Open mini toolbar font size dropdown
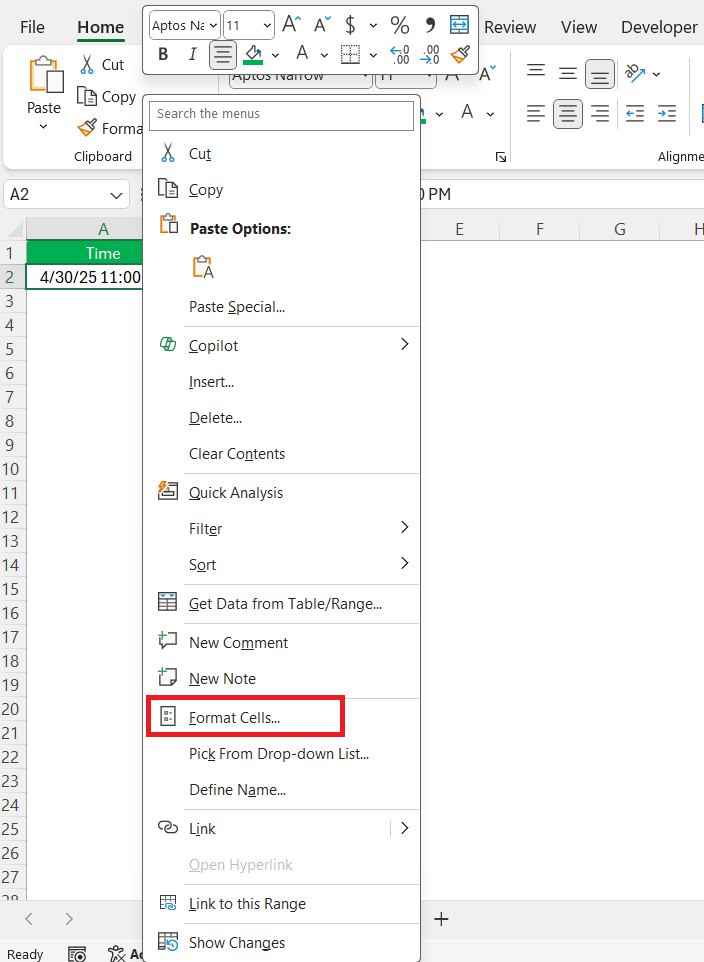Viewport: 704px width, 962px height. pyautogui.click(x=267, y=26)
